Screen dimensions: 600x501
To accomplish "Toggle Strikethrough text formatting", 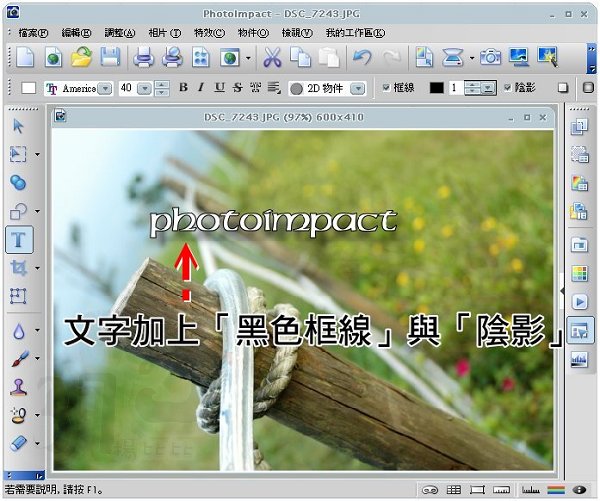I will [238, 88].
